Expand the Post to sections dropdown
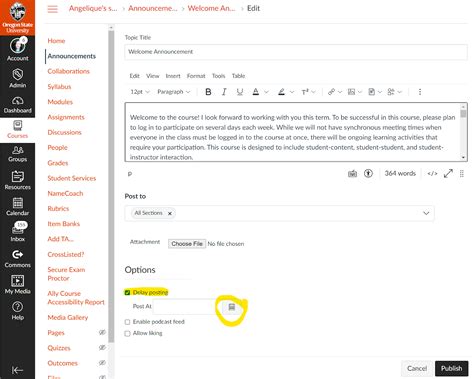The height and width of the screenshot is (379, 474). point(426,213)
